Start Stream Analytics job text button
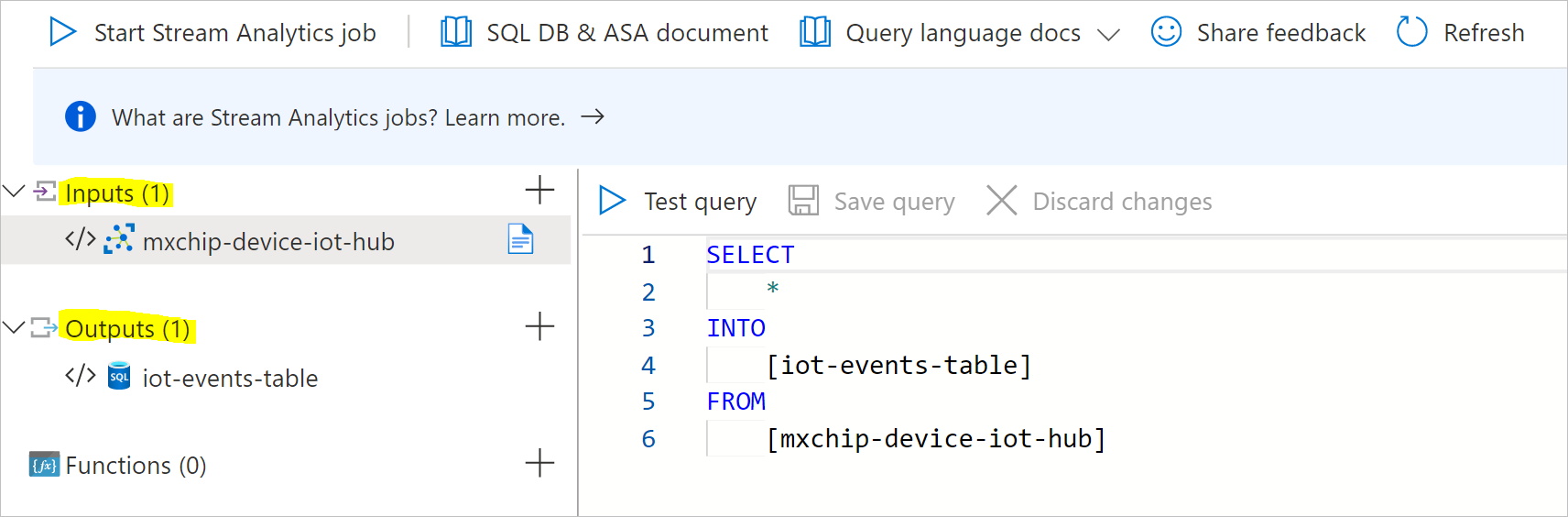Viewport: 1568px width, 517px height. (x=235, y=33)
